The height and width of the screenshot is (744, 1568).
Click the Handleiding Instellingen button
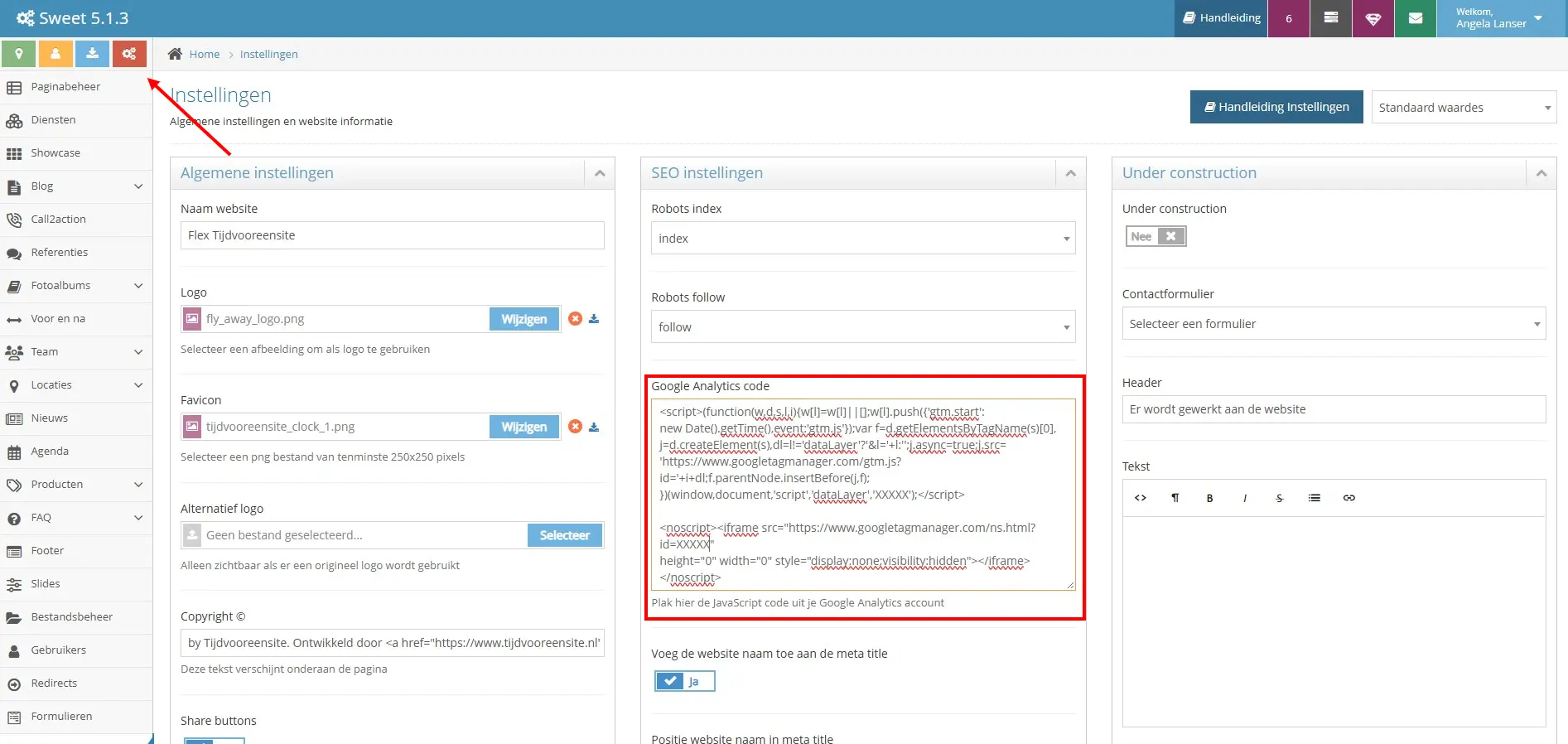[x=1276, y=107]
